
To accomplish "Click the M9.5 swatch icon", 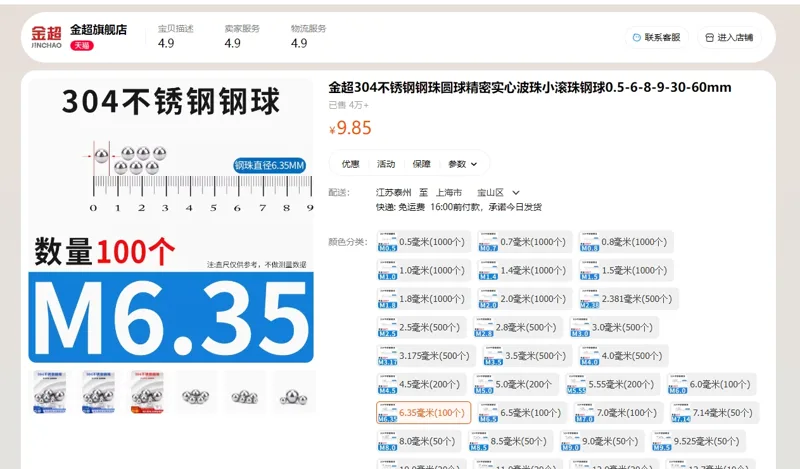I will (x=662, y=441).
